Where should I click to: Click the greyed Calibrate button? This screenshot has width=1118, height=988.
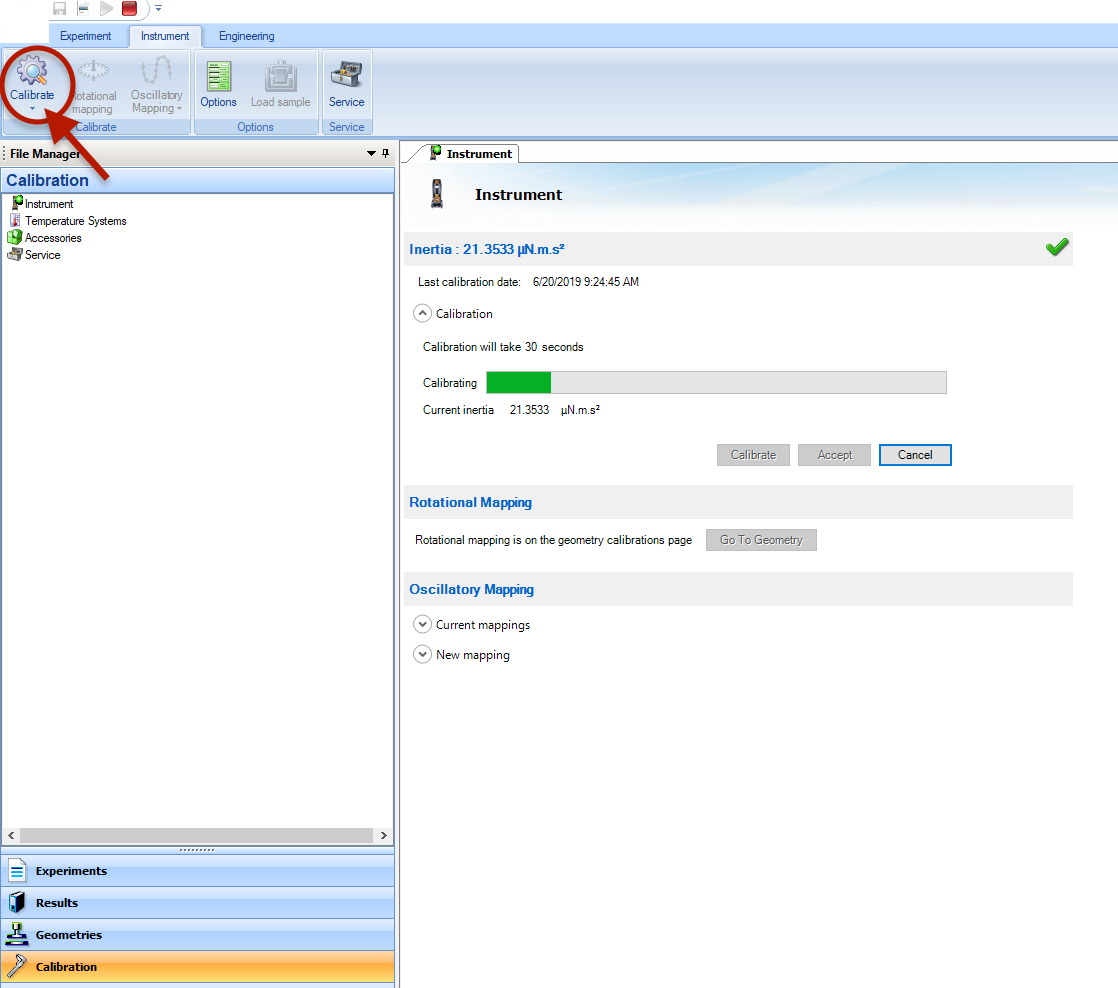pyautogui.click(x=753, y=455)
